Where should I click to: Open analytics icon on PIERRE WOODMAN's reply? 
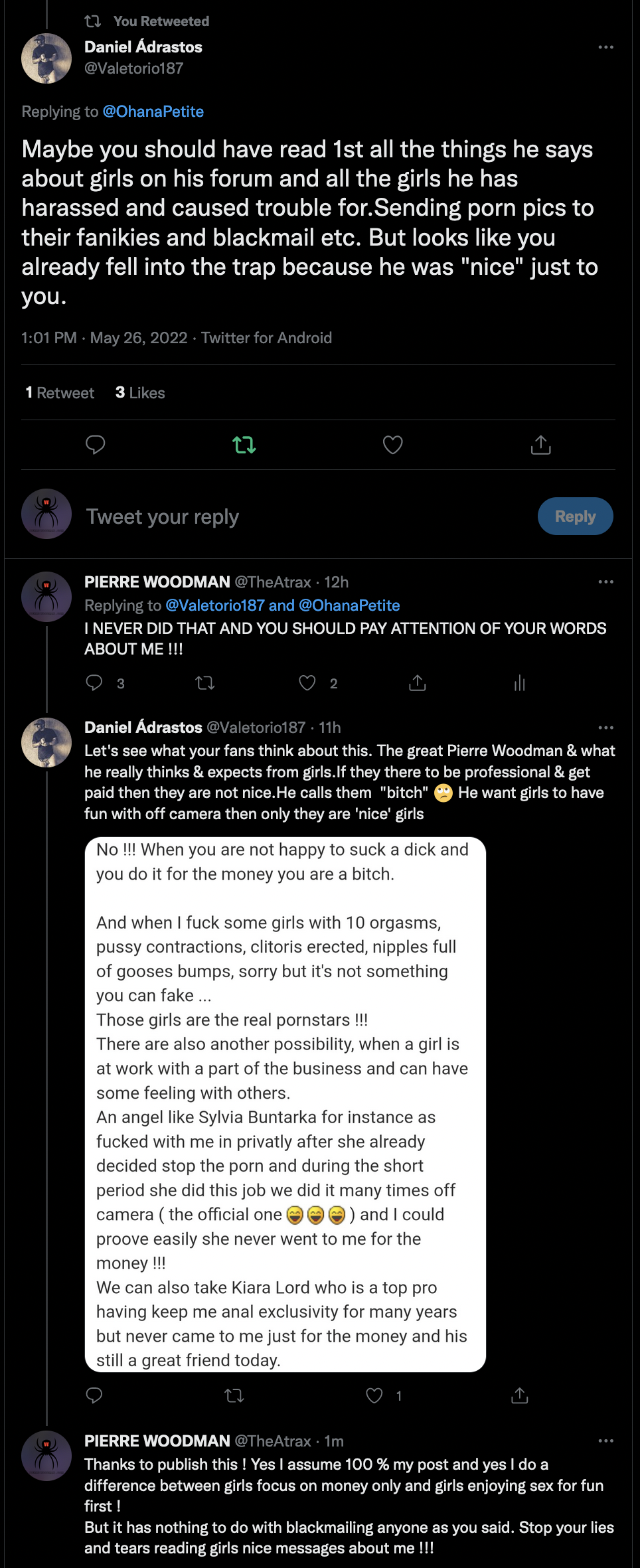tap(519, 683)
